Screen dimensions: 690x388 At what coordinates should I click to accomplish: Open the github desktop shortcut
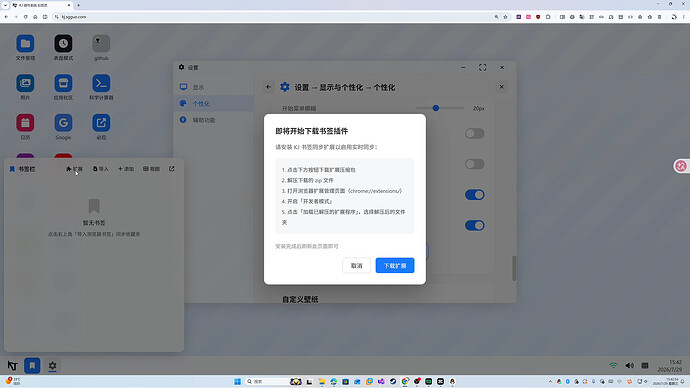101,44
